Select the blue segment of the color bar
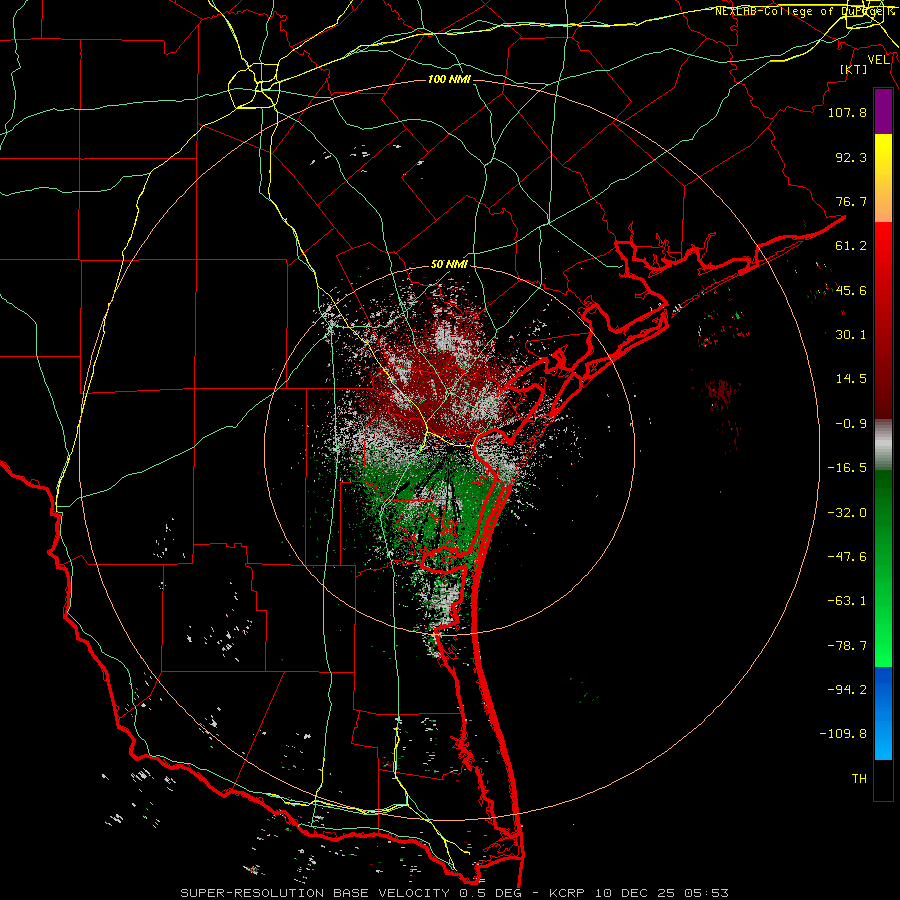Screen dimensions: 900x900 pos(883,713)
